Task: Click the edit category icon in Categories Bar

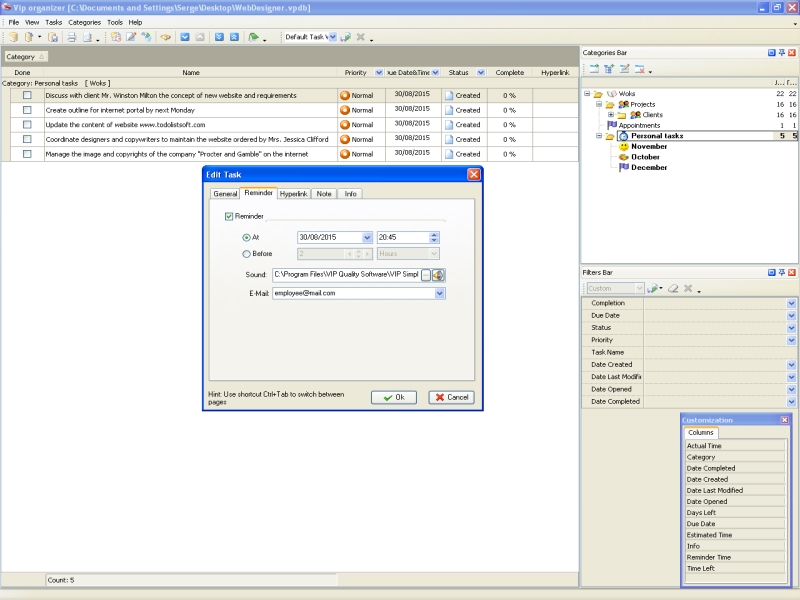Action: (x=624, y=69)
